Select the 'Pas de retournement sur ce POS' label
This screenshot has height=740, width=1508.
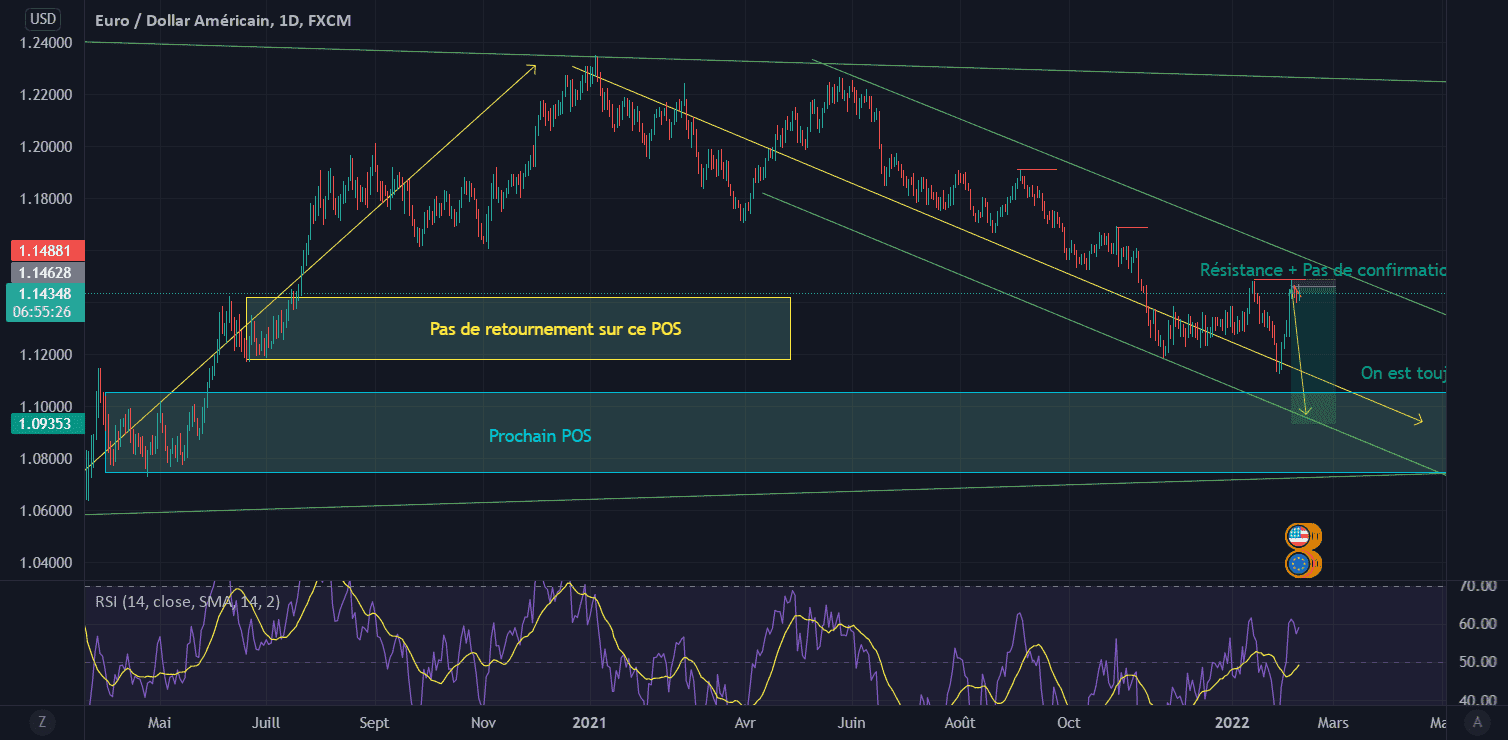[x=555, y=328]
